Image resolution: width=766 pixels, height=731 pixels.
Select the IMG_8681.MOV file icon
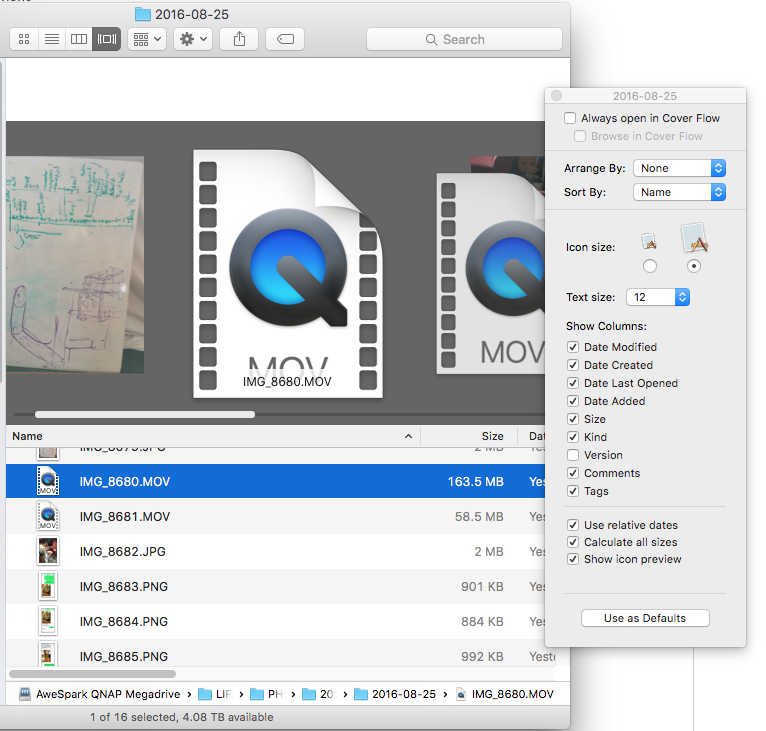click(48, 516)
